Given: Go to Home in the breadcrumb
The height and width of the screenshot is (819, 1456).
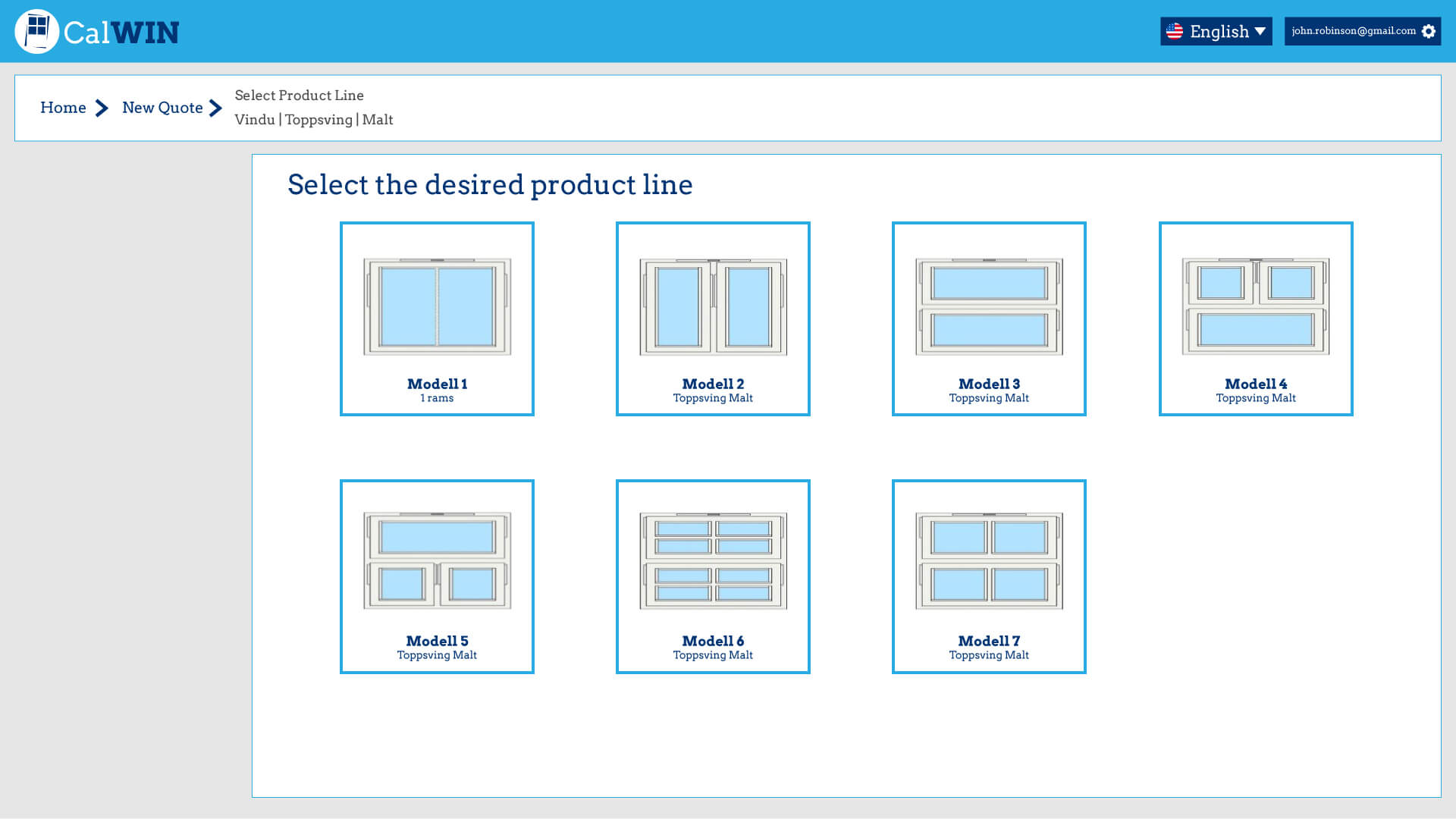Looking at the screenshot, I should pos(64,108).
